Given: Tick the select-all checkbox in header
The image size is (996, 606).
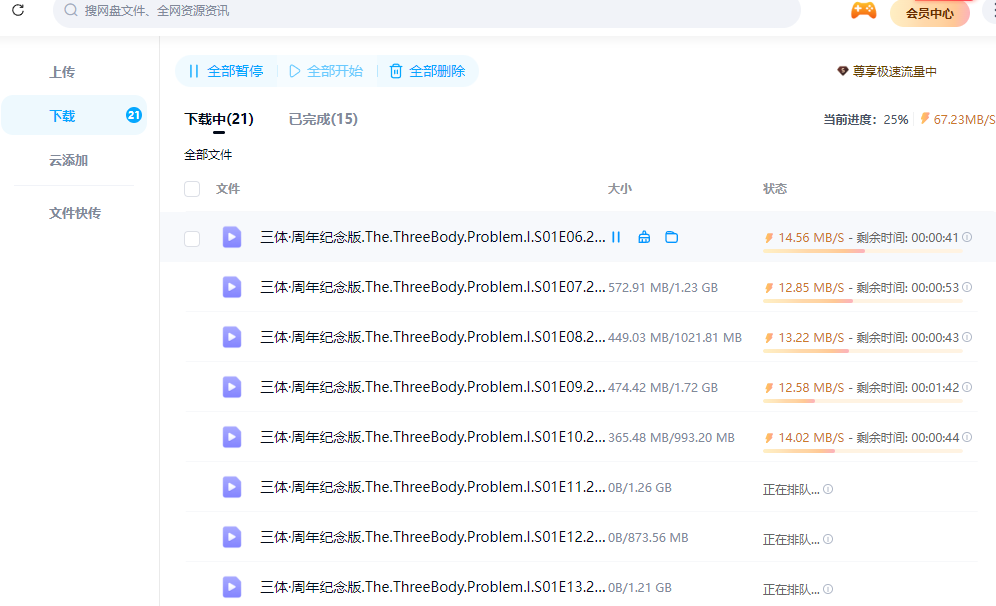Looking at the screenshot, I should tap(192, 189).
